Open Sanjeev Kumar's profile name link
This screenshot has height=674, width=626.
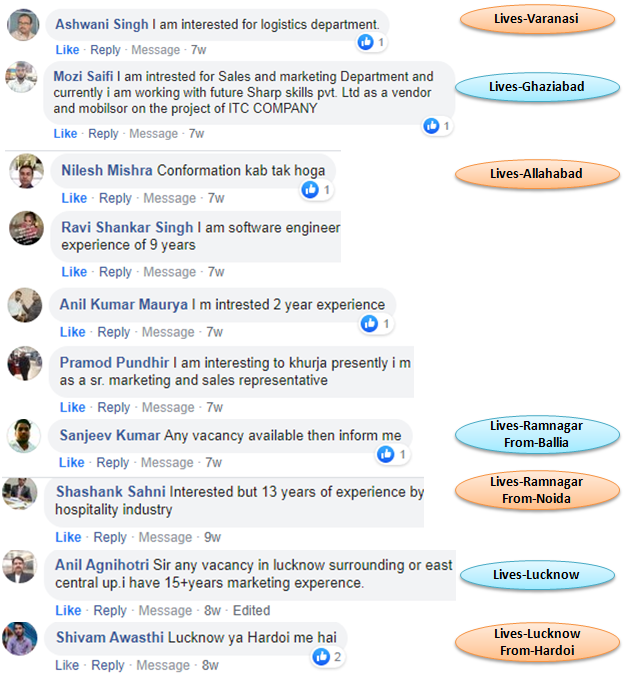coord(110,435)
